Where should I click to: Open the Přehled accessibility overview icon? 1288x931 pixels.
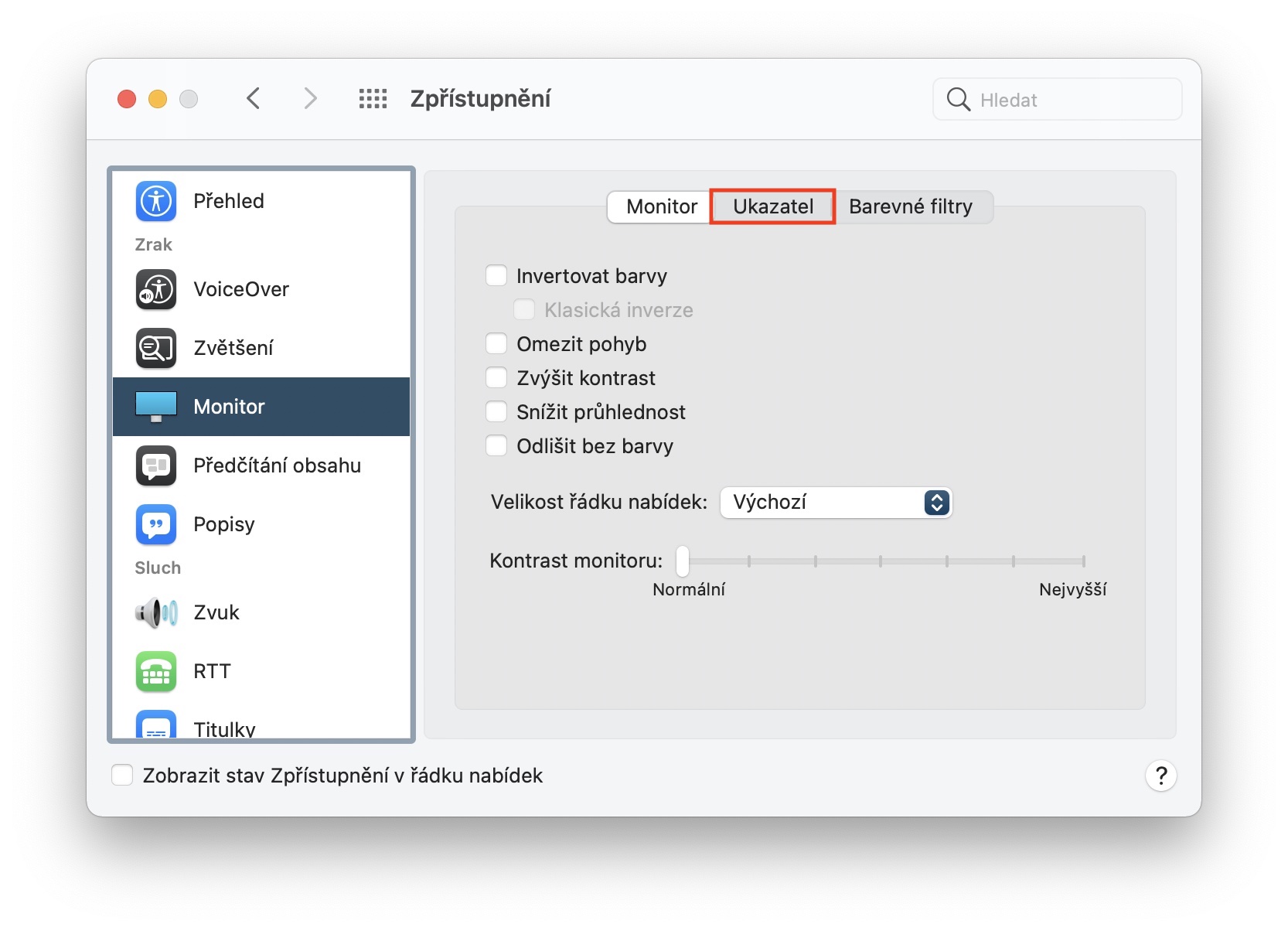click(156, 201)
